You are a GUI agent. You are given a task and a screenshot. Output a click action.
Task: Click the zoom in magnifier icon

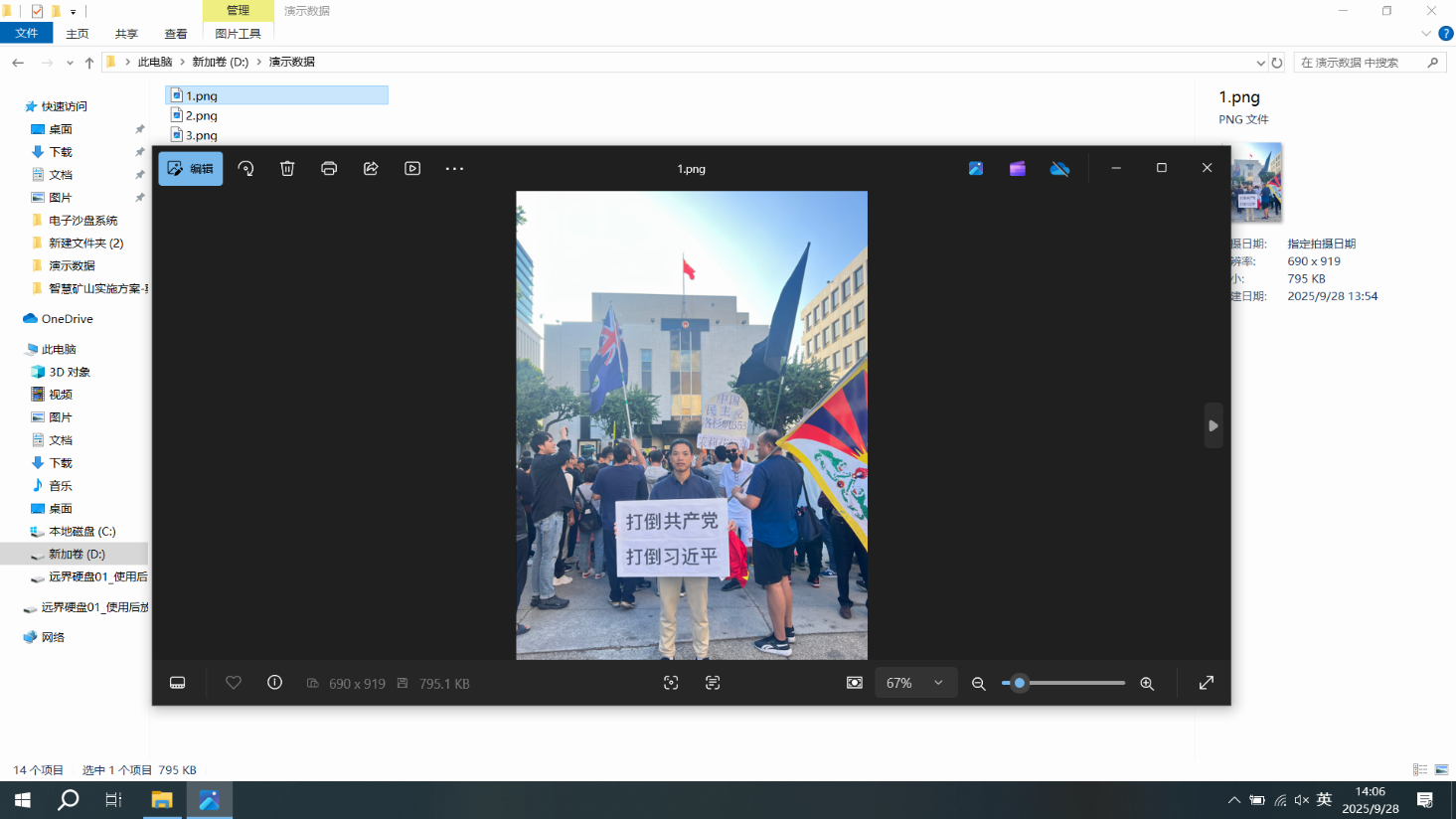[x=1147, y=684]
